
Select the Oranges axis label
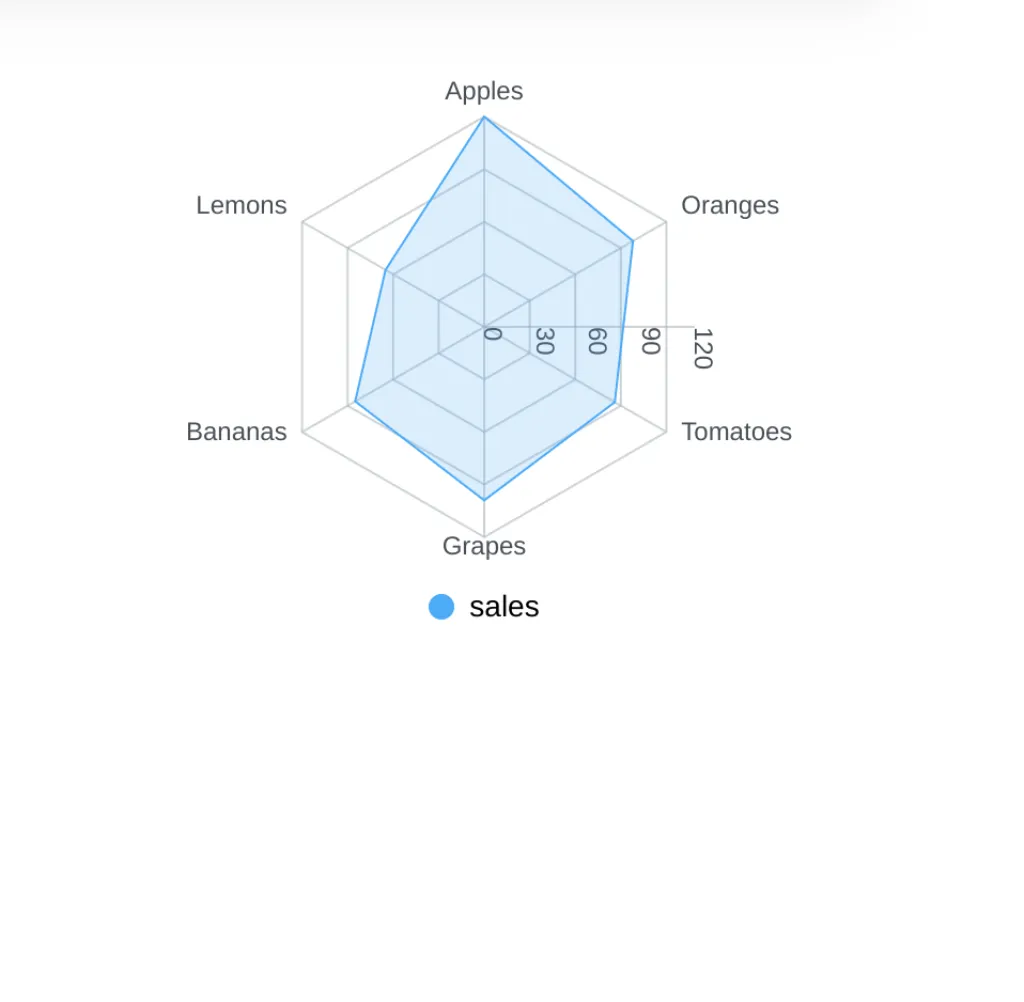(x=729, y=205)
